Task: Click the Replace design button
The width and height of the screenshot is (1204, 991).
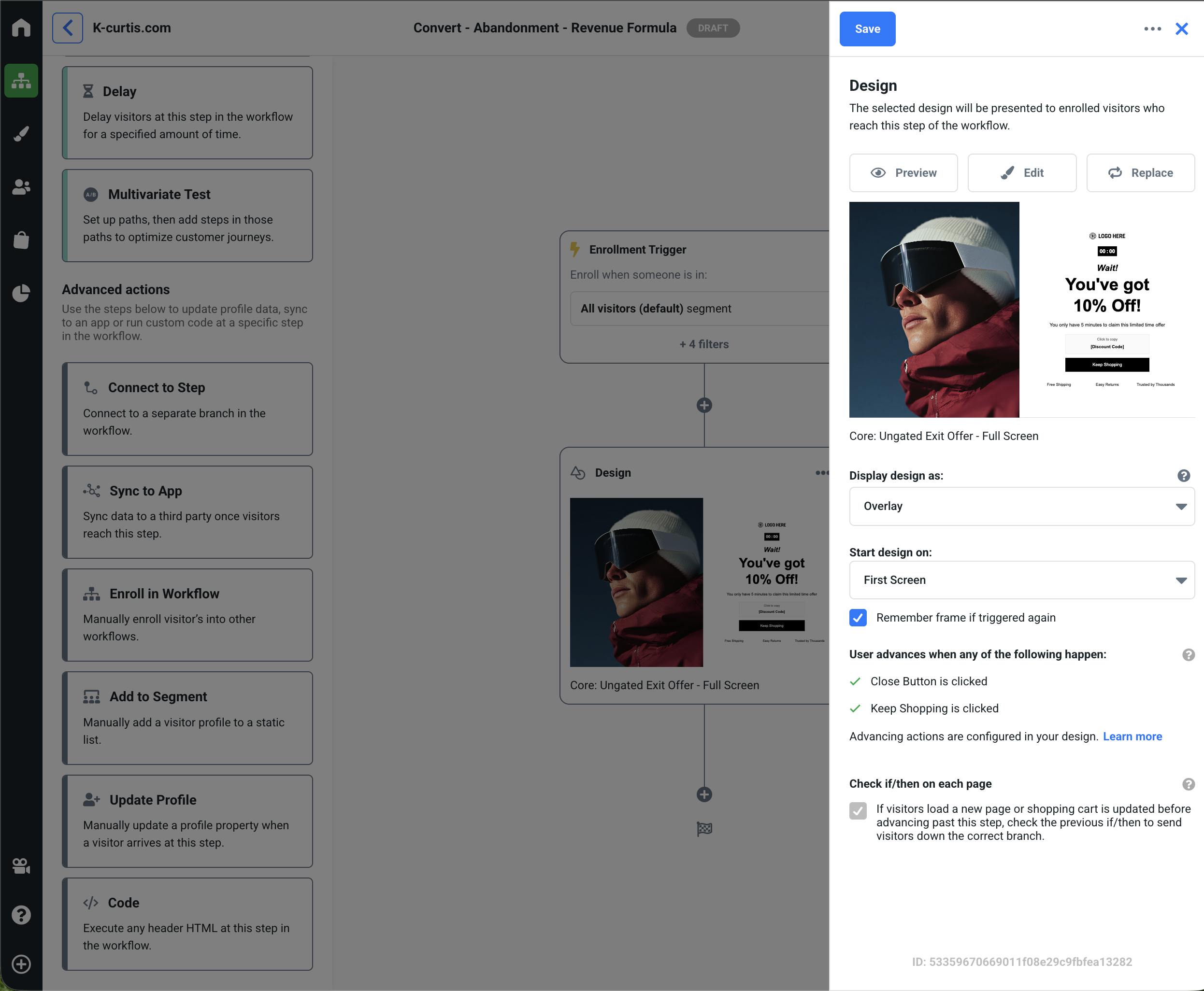Action: [1140, 173]
